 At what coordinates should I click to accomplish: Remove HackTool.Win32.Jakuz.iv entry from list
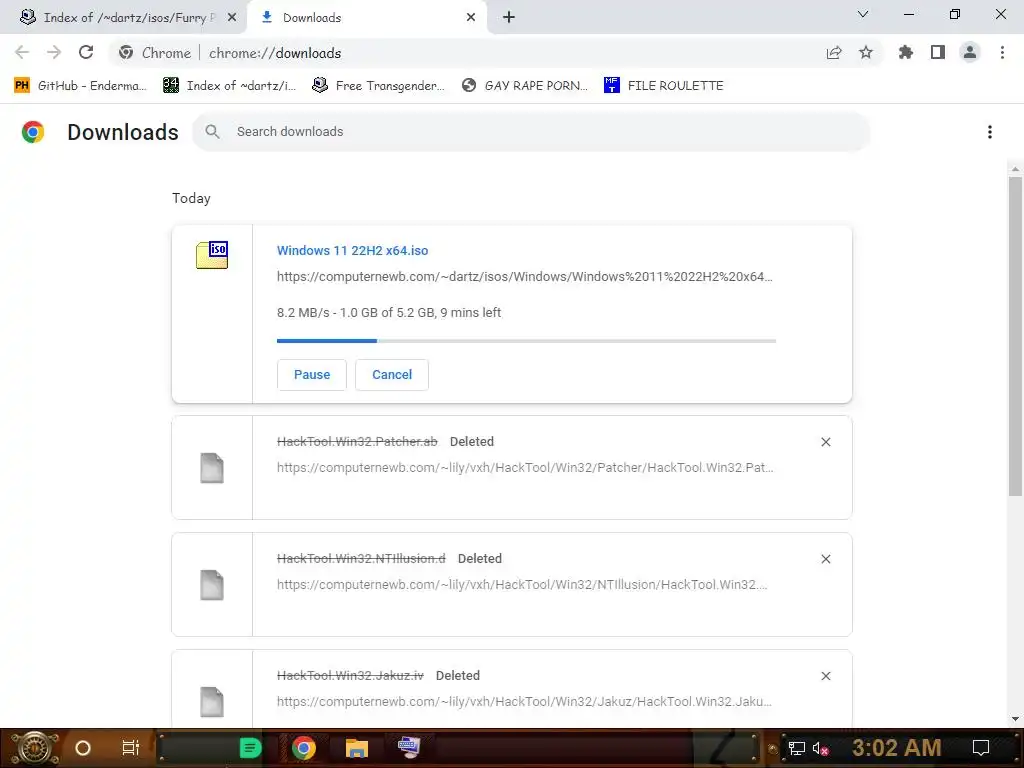tap(825, 676)
